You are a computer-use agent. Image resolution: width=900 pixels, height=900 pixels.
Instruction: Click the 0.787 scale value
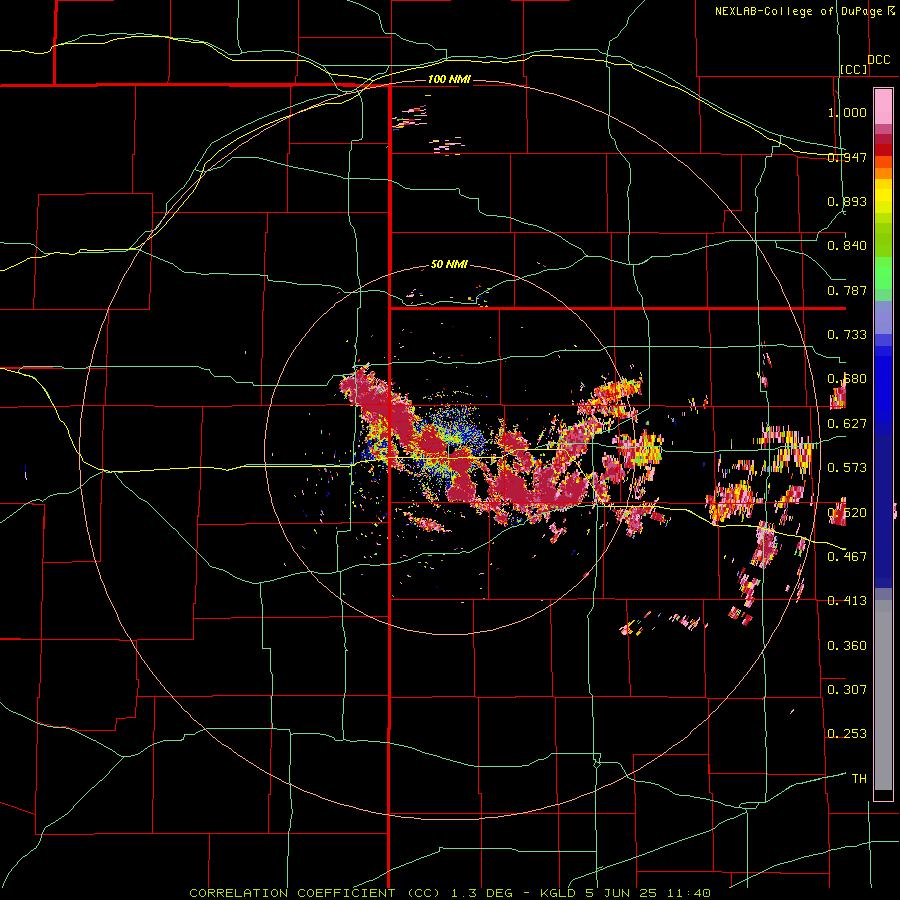[847, 290]
